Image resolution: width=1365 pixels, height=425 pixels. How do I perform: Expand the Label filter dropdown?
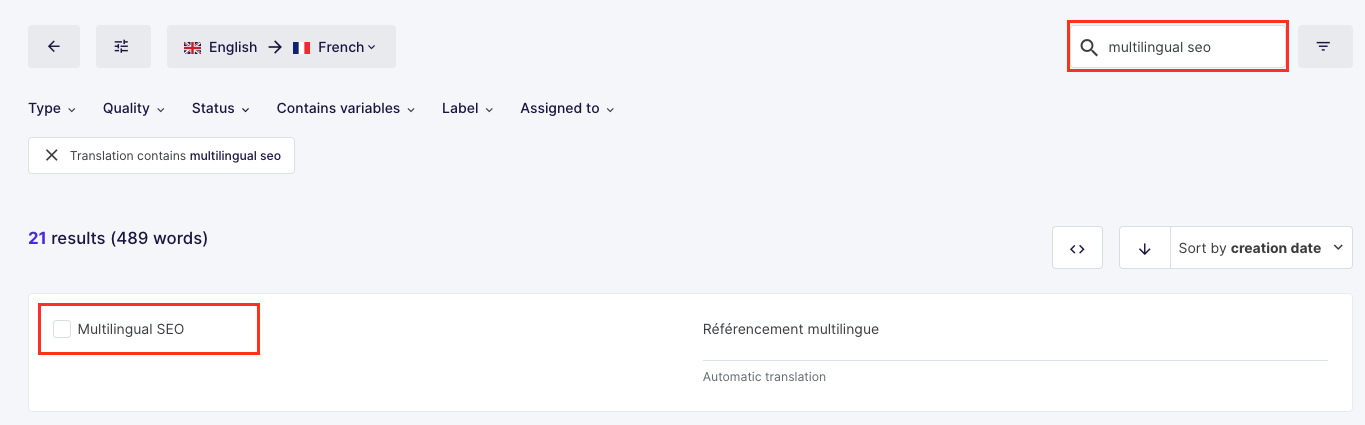[x=468, y=108]
